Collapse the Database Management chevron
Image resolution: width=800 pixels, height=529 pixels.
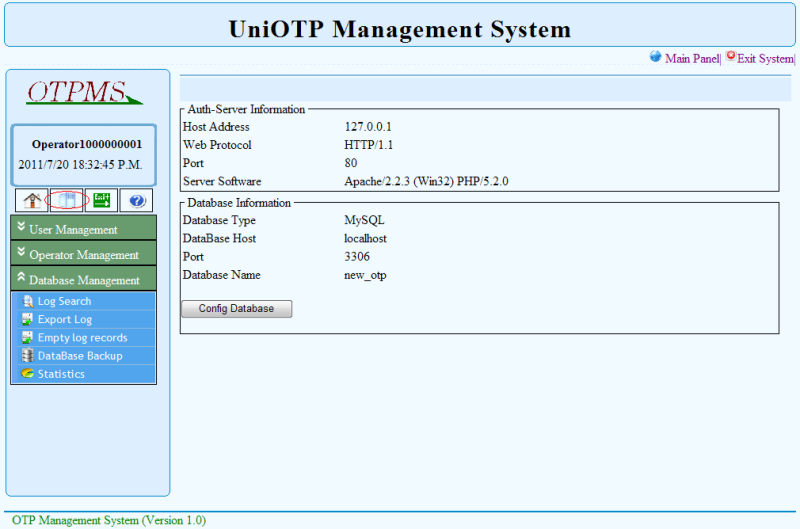pos(21,276)
